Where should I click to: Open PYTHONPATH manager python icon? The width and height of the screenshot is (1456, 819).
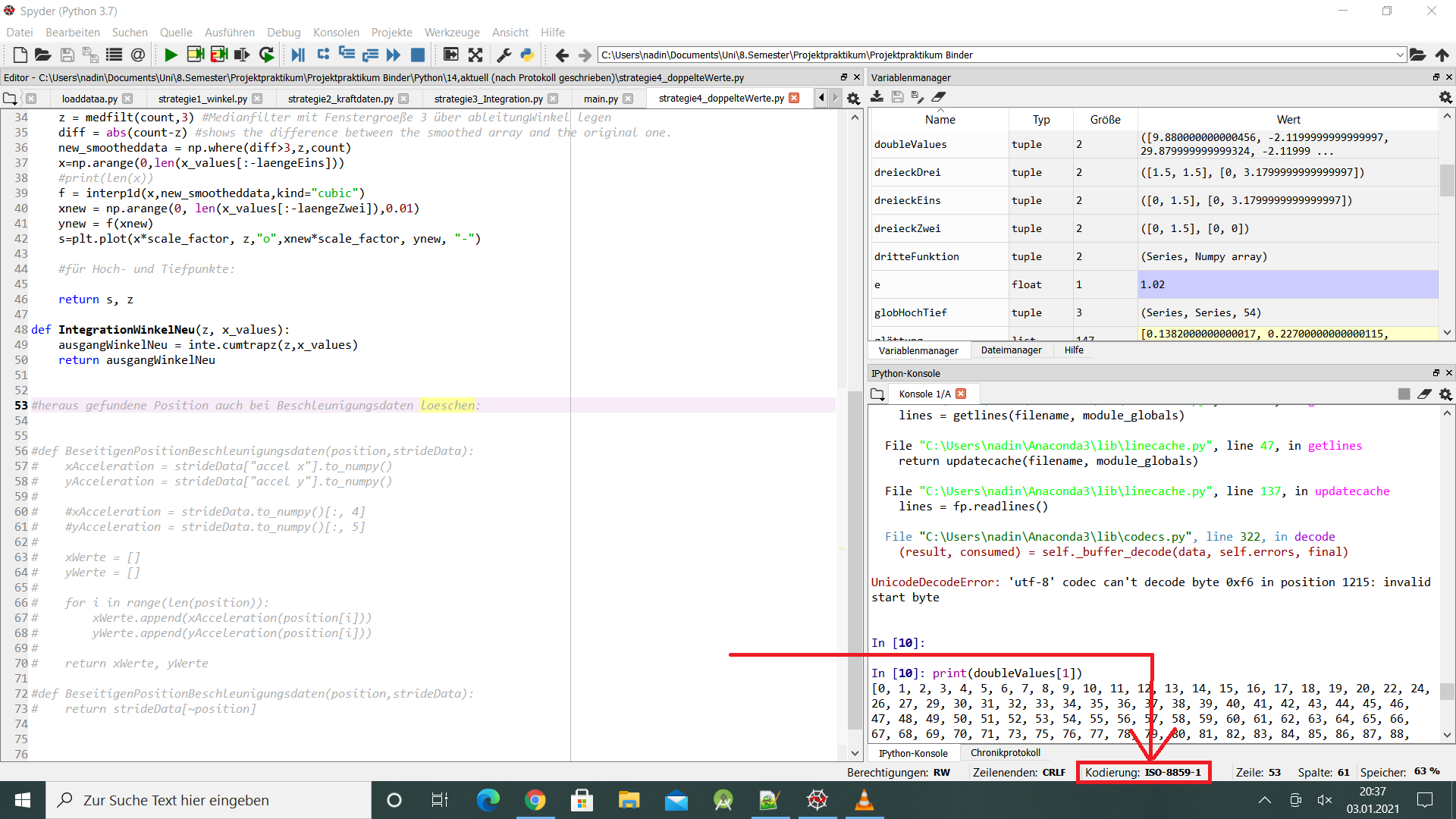527,55
